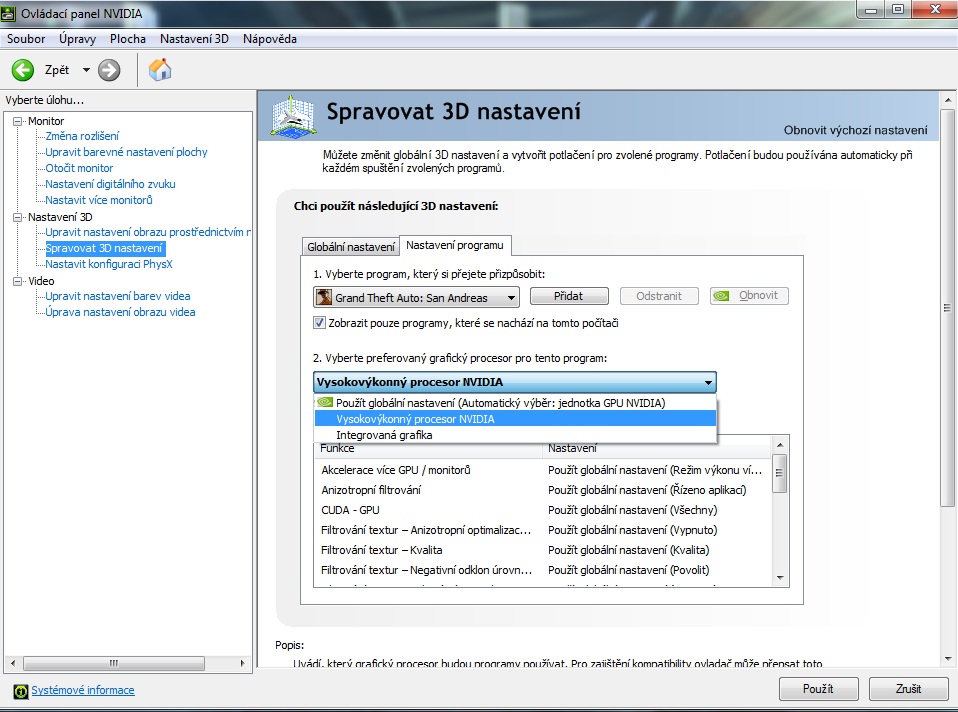Select the 'CUDA - GPU' row
This screenshot has width=958, height=712.
(x=543, y=510)
